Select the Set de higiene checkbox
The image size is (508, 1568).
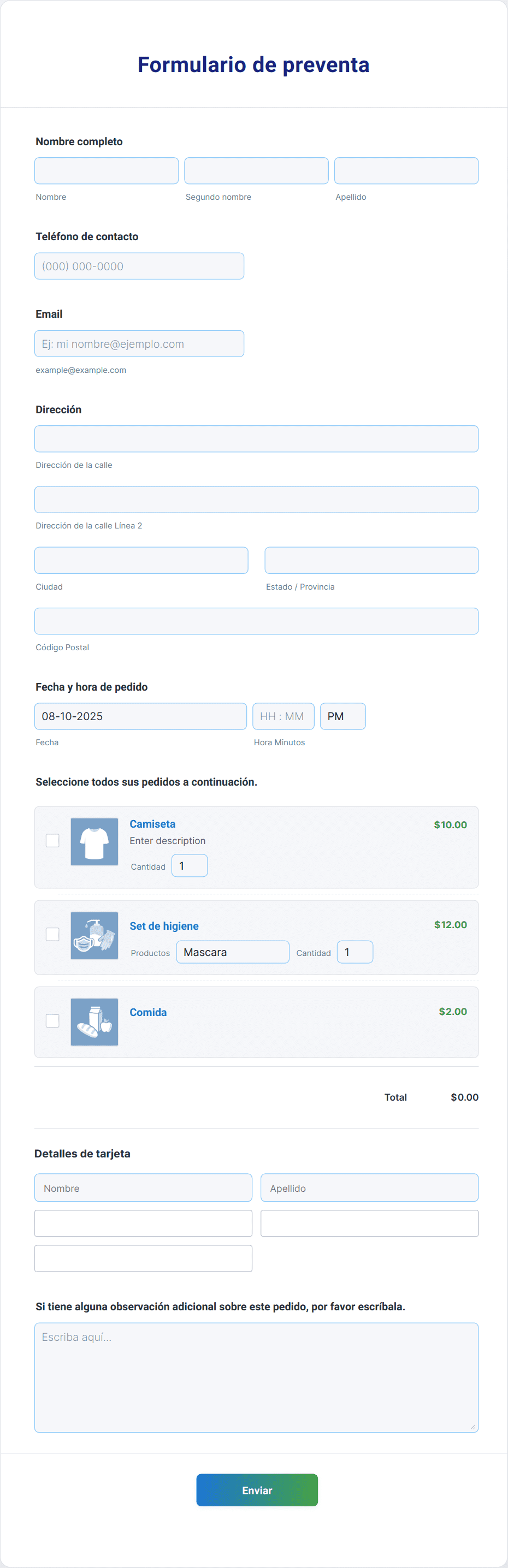point(53,934)
